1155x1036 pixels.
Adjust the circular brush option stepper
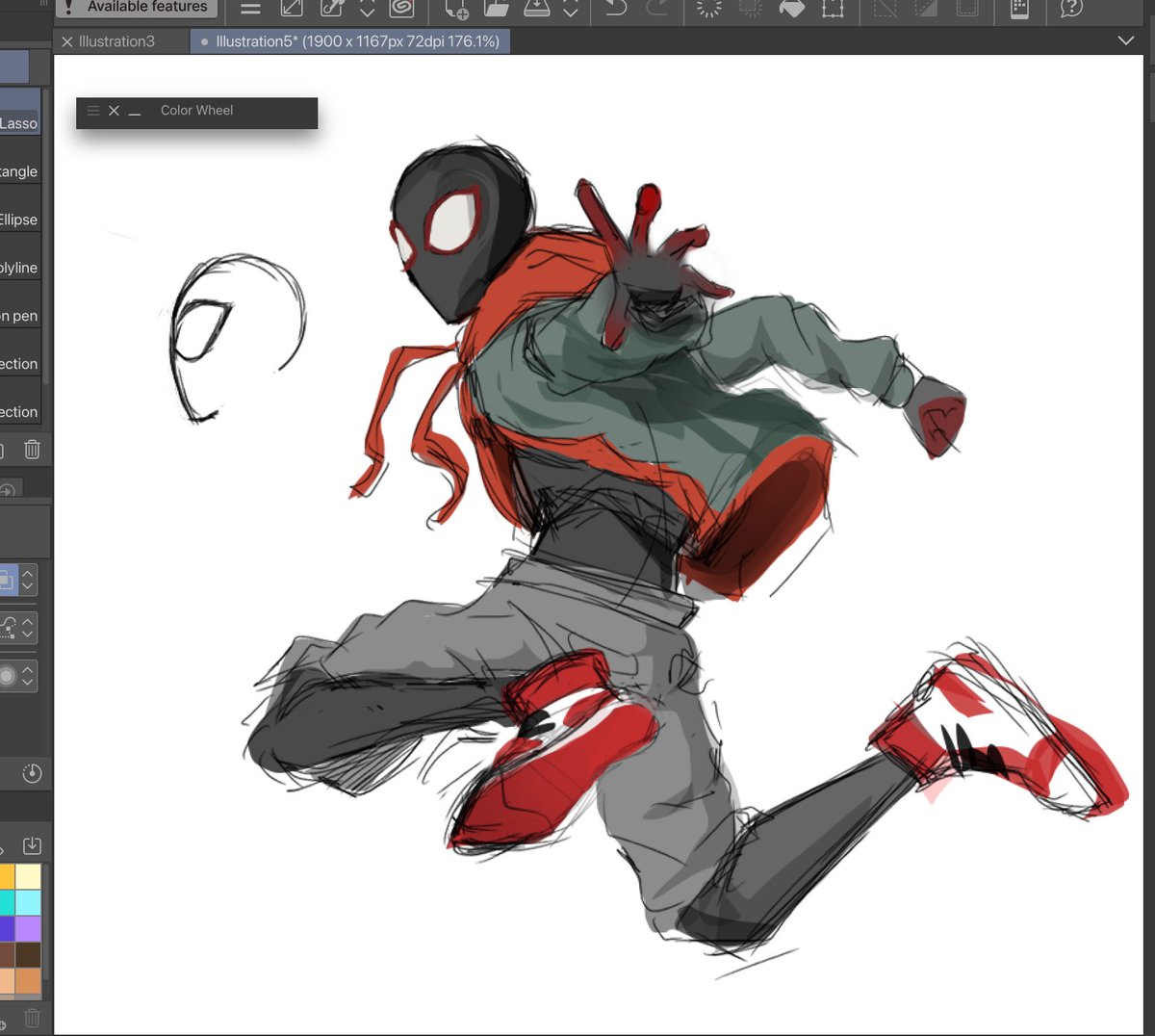(x=28, y=675)
